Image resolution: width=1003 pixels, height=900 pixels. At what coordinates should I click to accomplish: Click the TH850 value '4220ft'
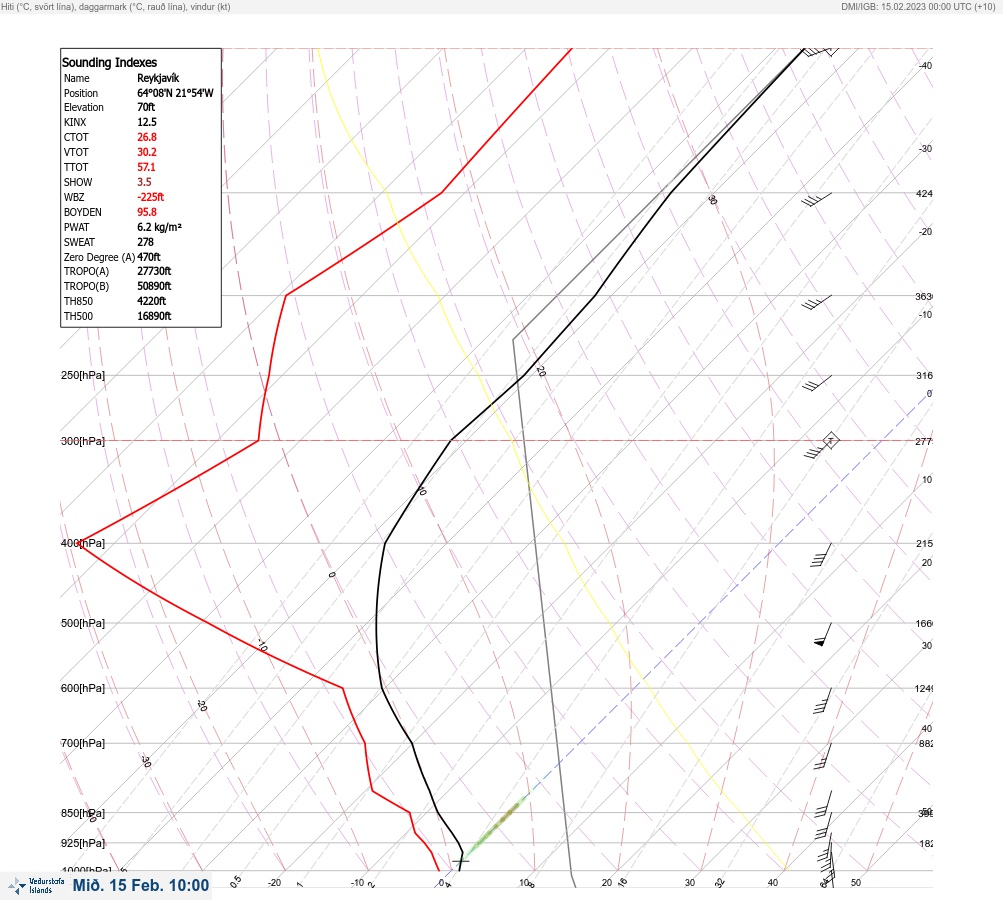coord(152,301)
